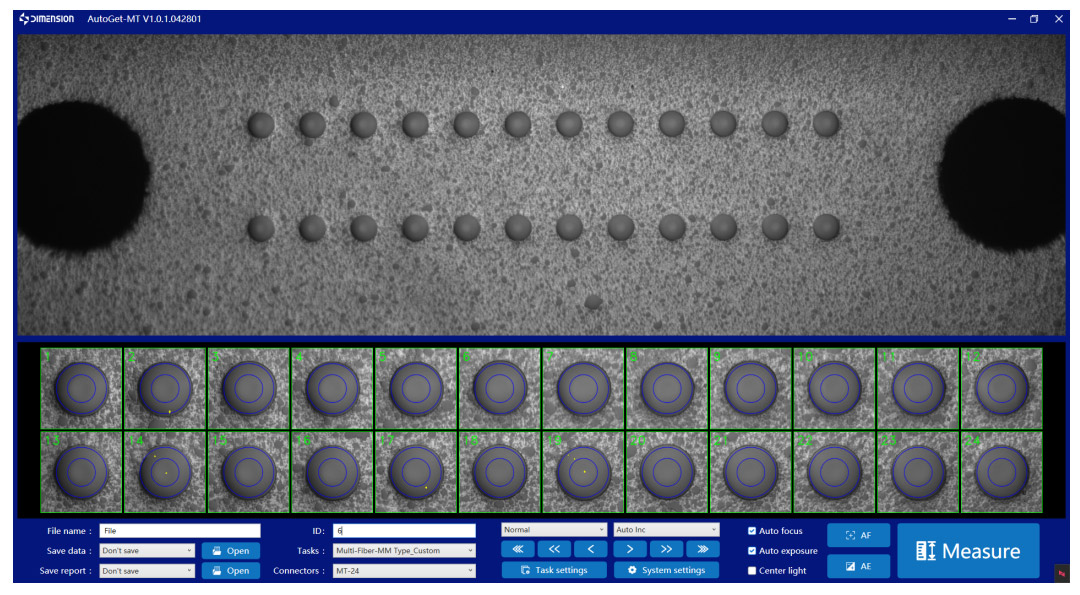Viewport: 1080px width, 595px height.
Task: Select fiber thumbnail 5
Action: [416, 388]
